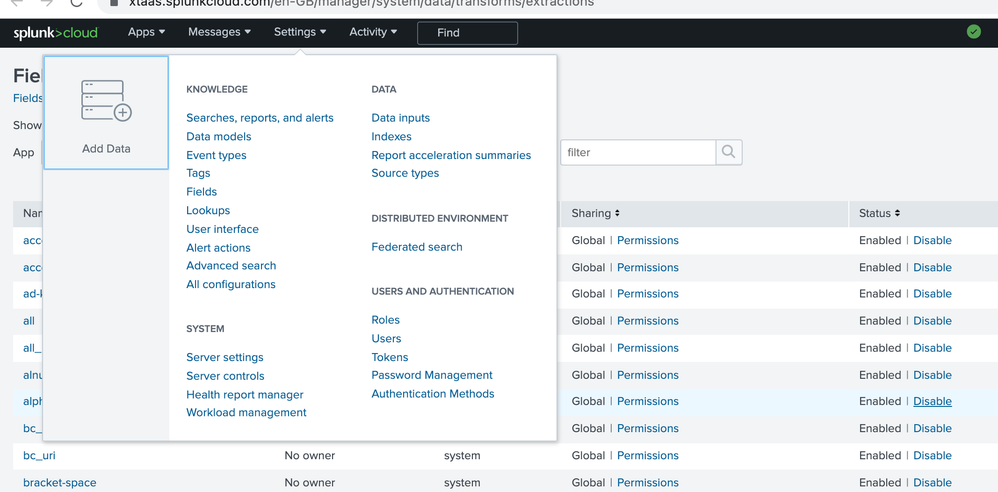Image resolution: width=998 pixels, height=492 pixels.
Task: Open Advanced search settings
Action: (231, 265)
